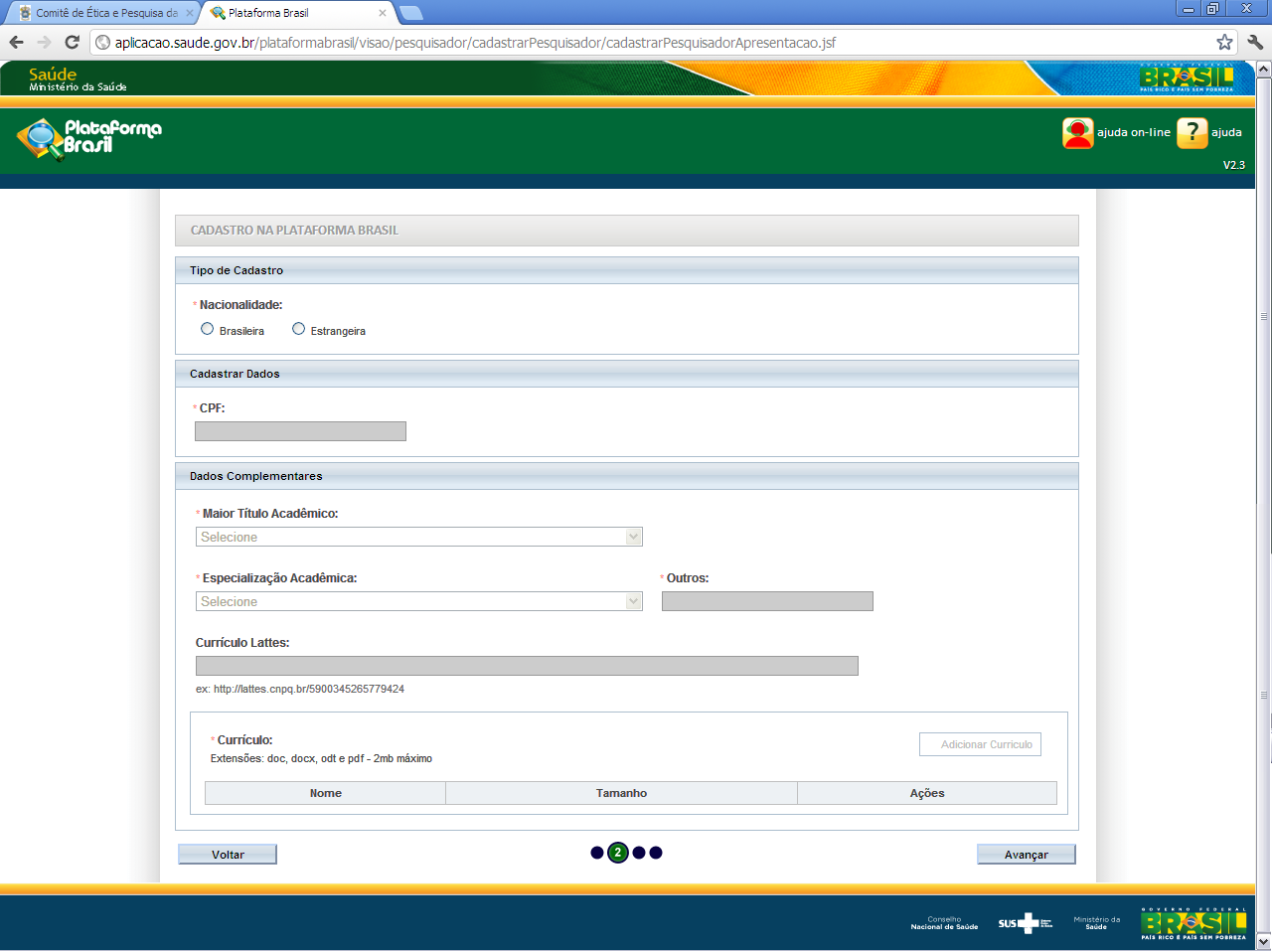Select Brasileira nationality radio button
The width and height of the screenshot is (1272, 952).
[207, 329]
